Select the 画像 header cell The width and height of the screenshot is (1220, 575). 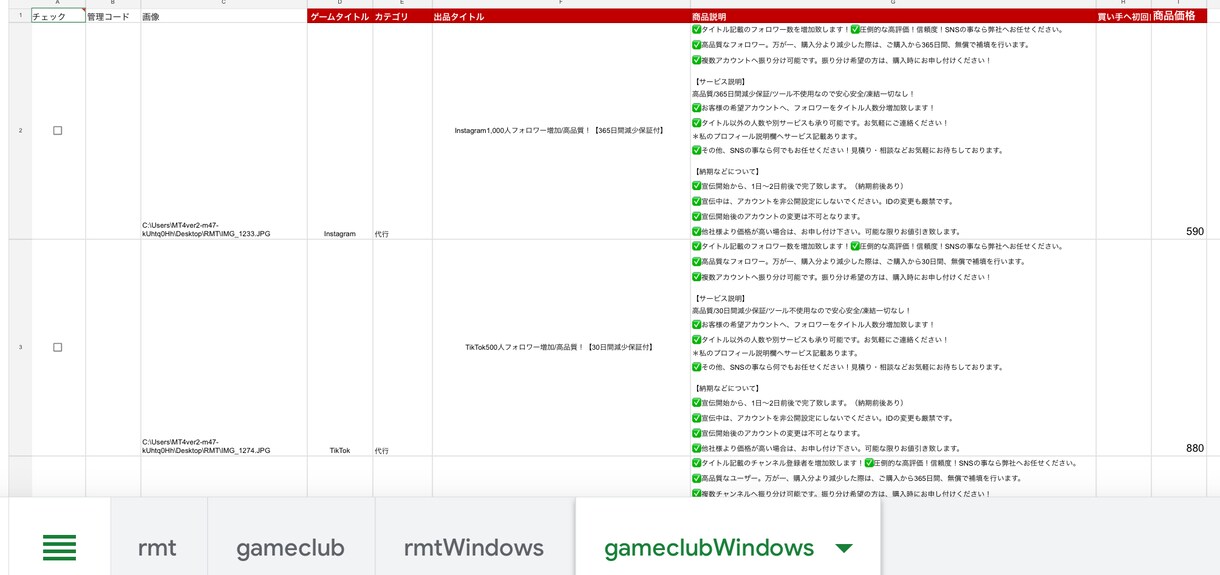[224, 16]
